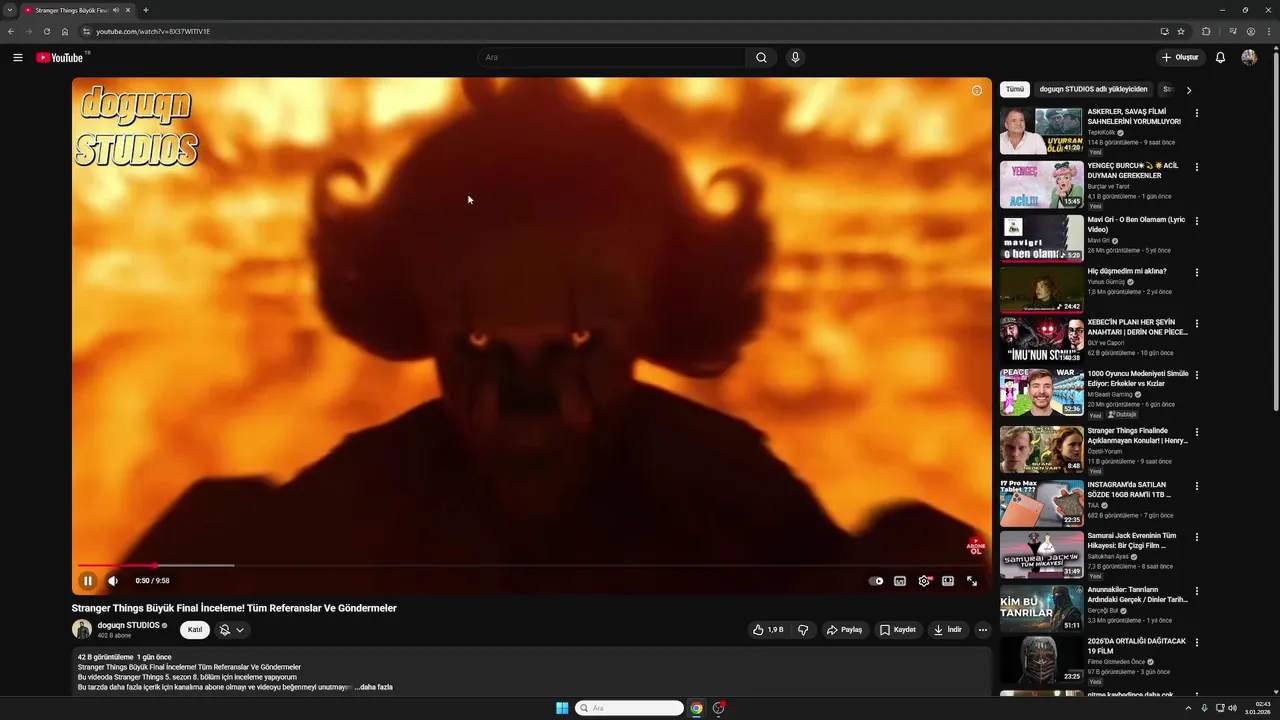The width and height of the screenshot is (1280, 720).
Task: Open ASKERLER, SAVAŞ FİLMİ video thumbnail
Action: click(1041, 131)
